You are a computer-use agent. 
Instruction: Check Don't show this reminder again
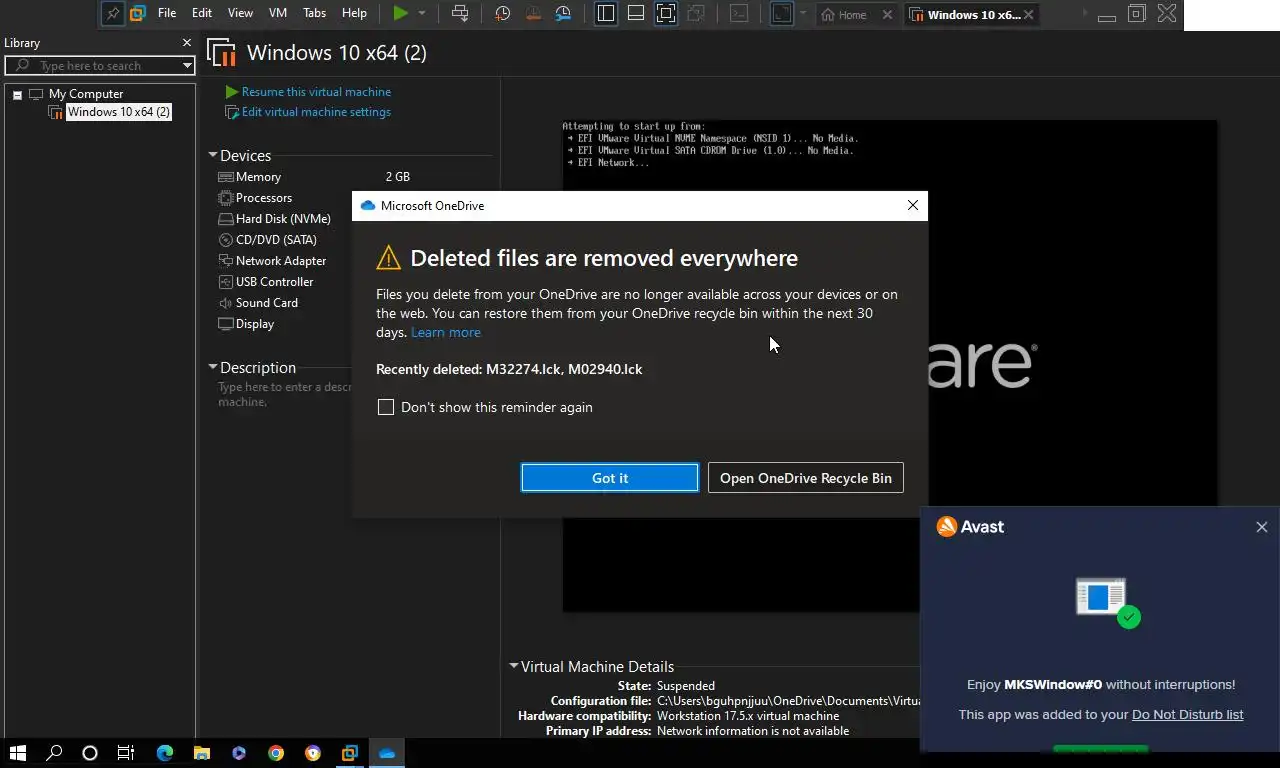386,407
